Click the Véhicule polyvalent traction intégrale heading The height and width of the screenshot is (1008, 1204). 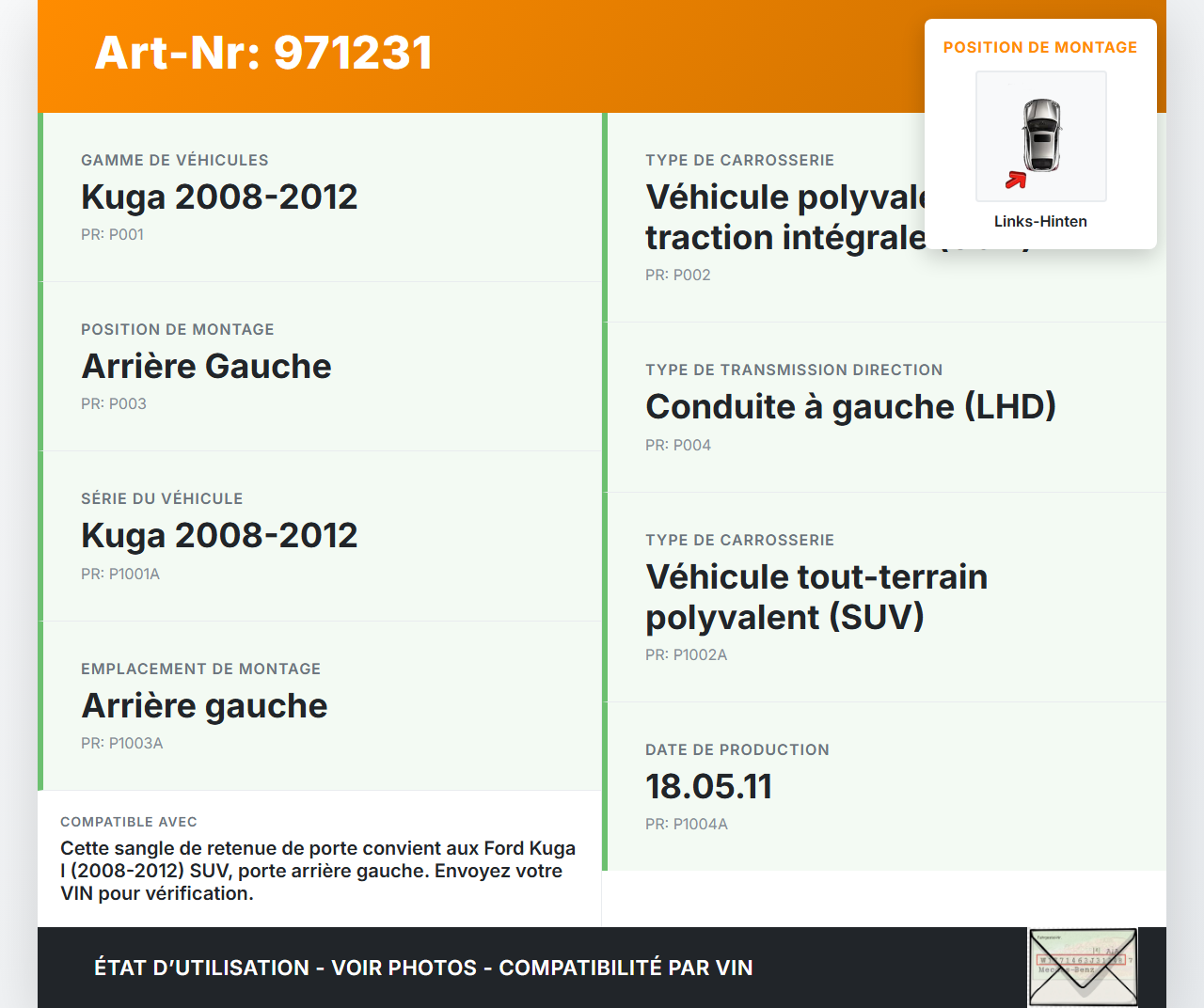785,217
